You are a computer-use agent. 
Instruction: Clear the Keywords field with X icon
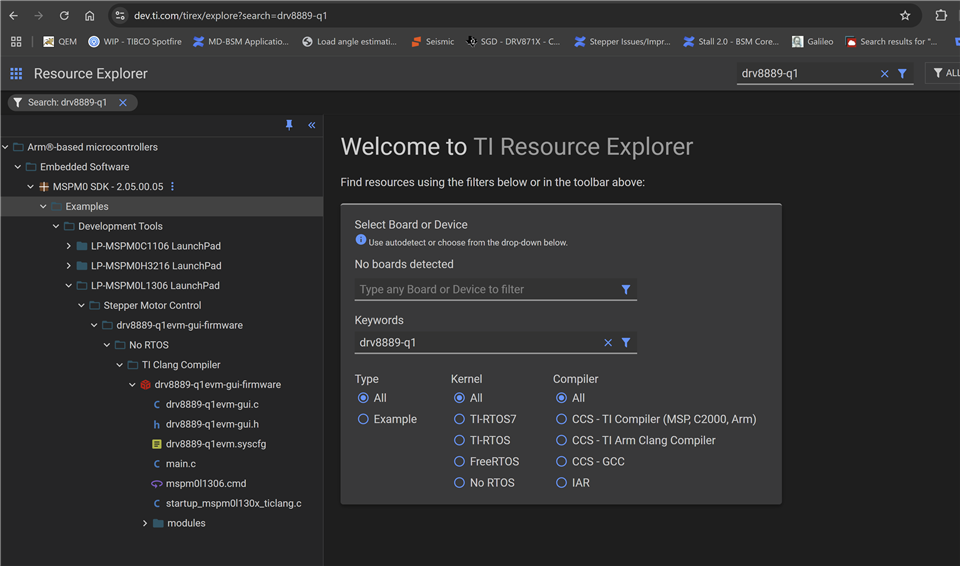pyautogui.click(x=607, y=342)
